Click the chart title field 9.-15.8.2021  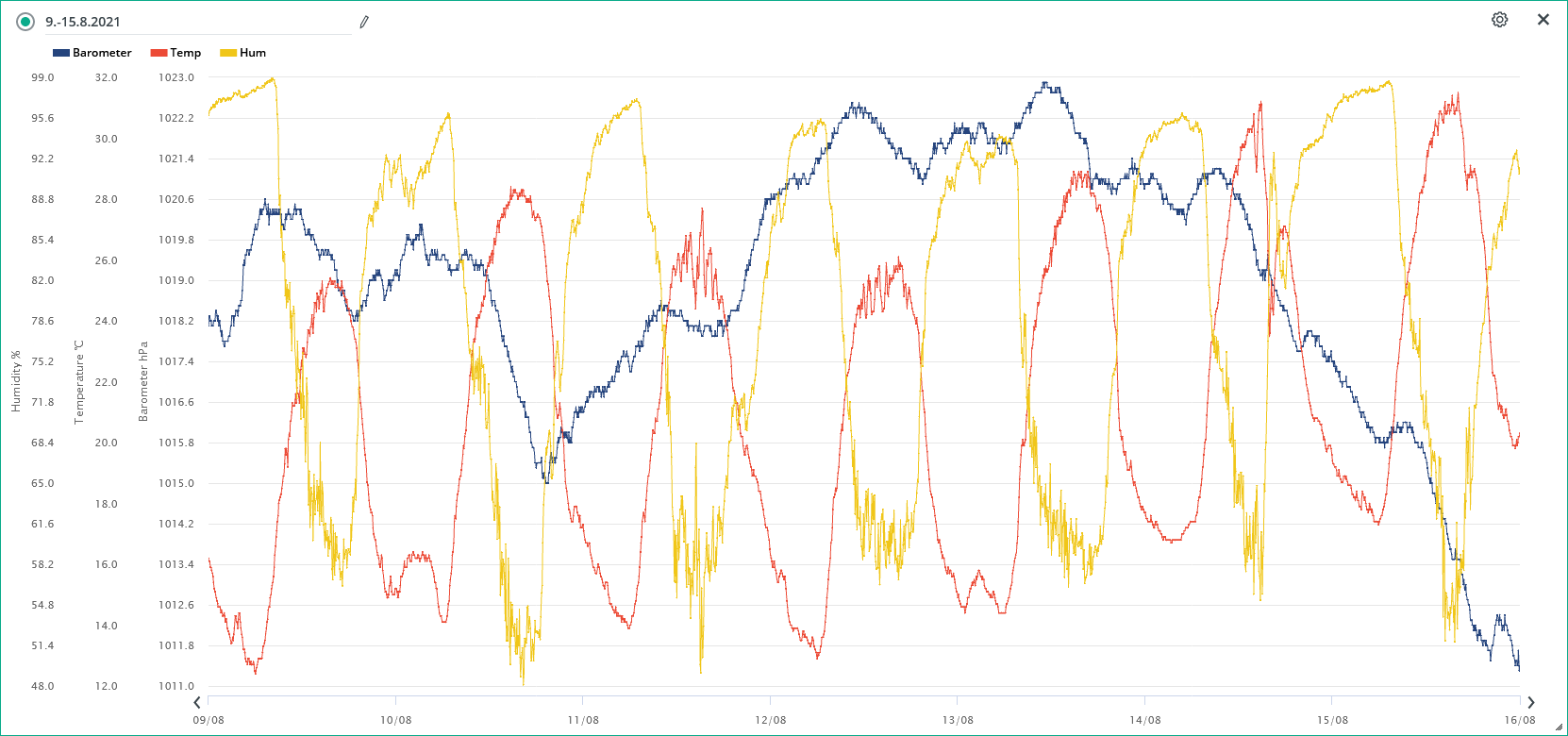189,22
